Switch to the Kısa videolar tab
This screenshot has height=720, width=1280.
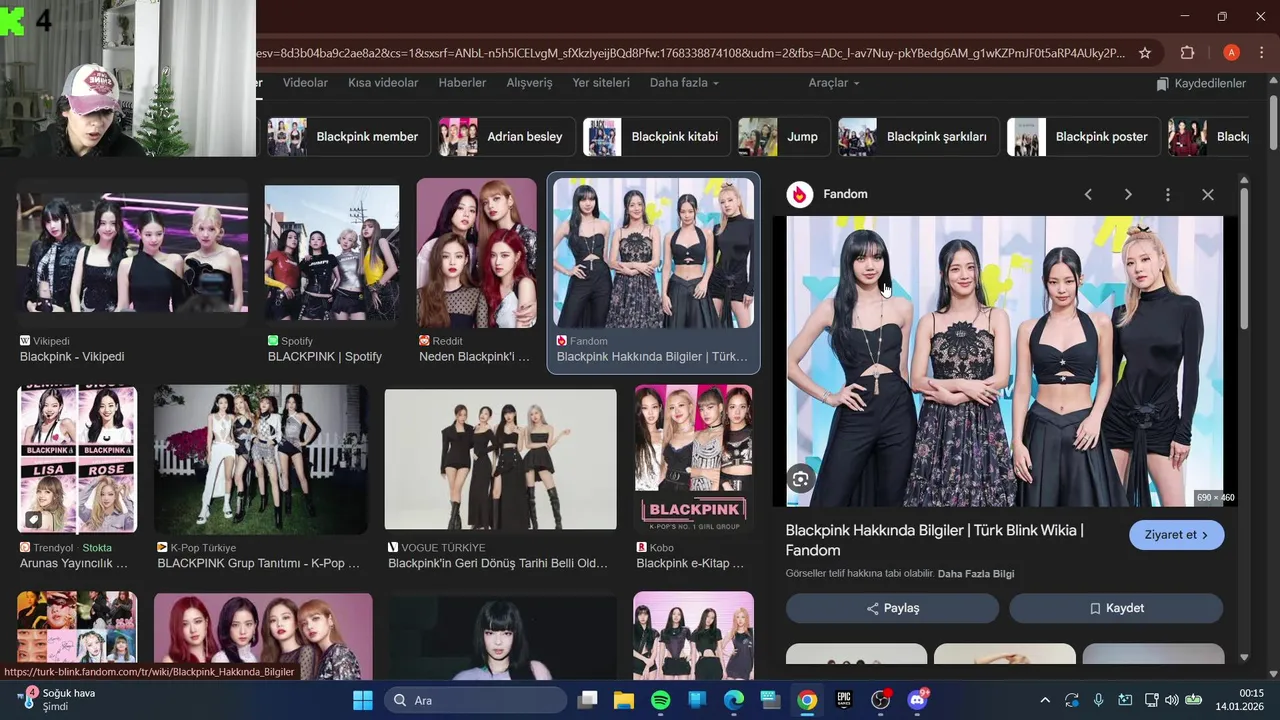coord(383,83)
